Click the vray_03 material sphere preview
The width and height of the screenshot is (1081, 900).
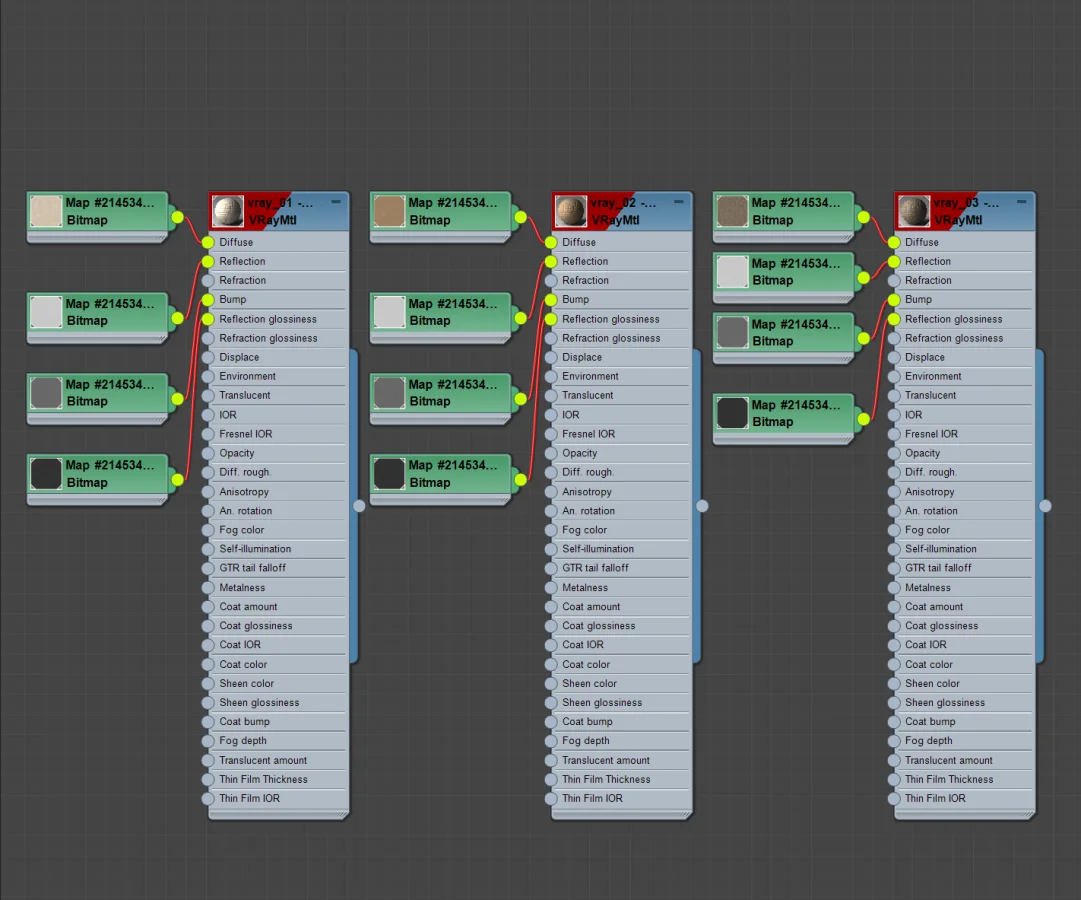913,211
